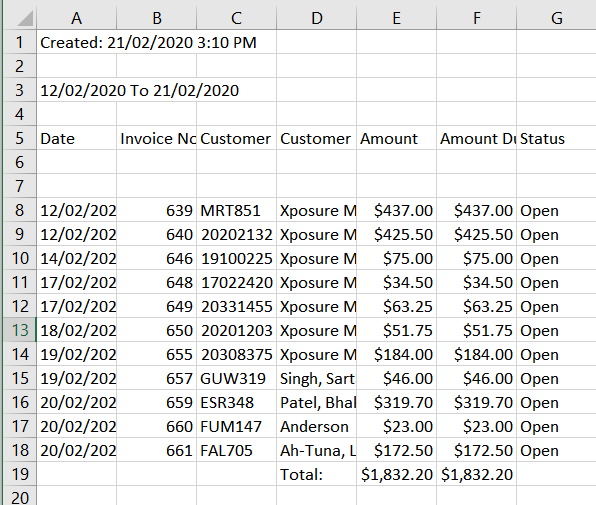
Task: Select invoice number 640 cell
Action: [157, 234]
